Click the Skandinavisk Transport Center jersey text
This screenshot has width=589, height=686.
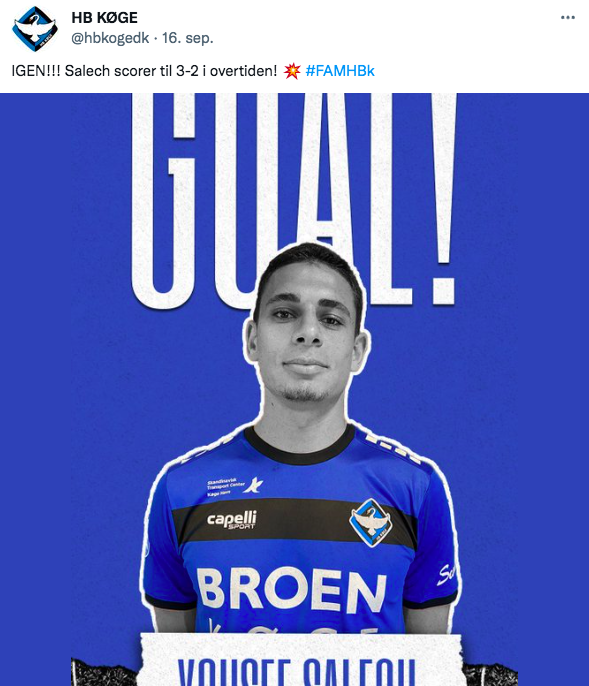[225, 487]
